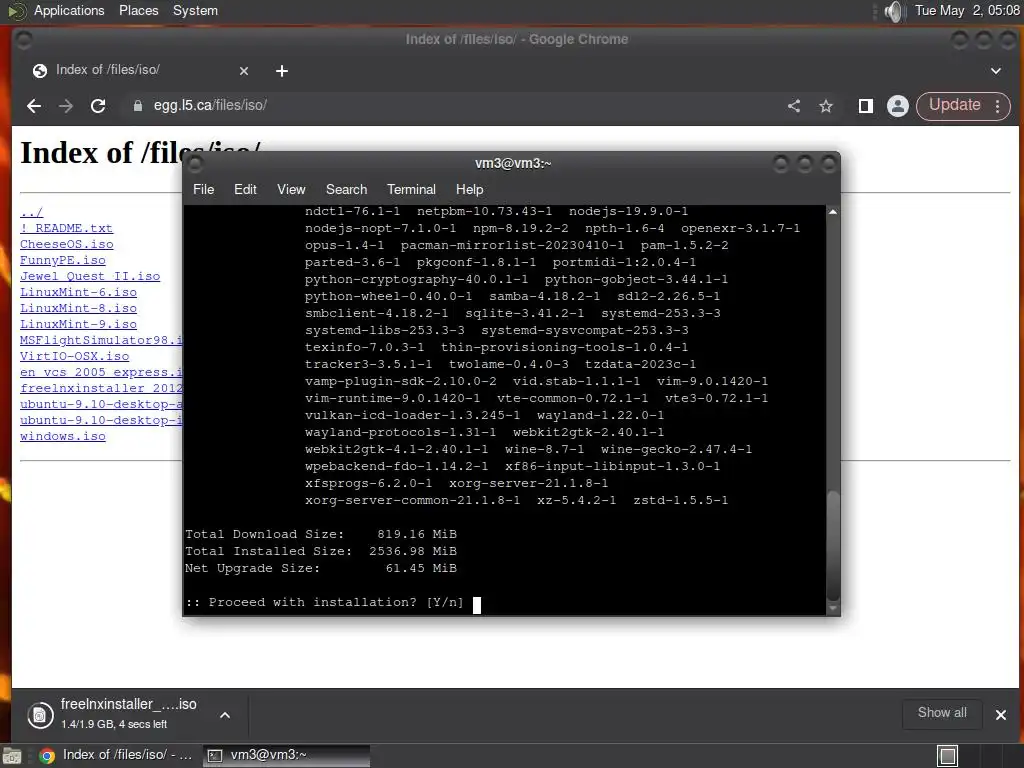1024x768 pixels.
Task: Click the freelnxinstaller download icon
Action: pos(40,715)
